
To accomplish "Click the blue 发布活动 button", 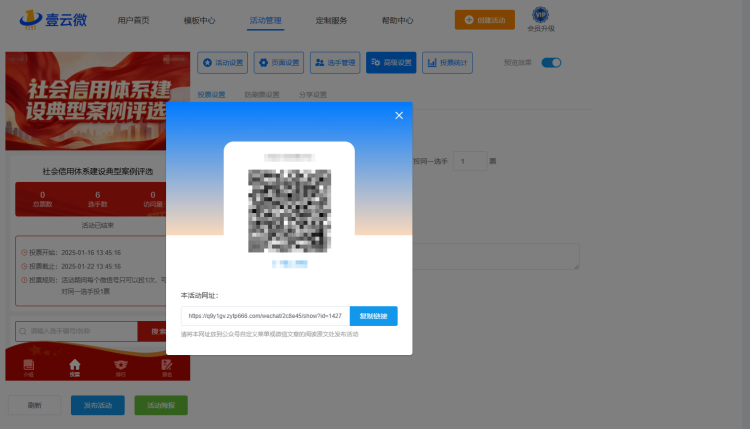I will [98, 405].
